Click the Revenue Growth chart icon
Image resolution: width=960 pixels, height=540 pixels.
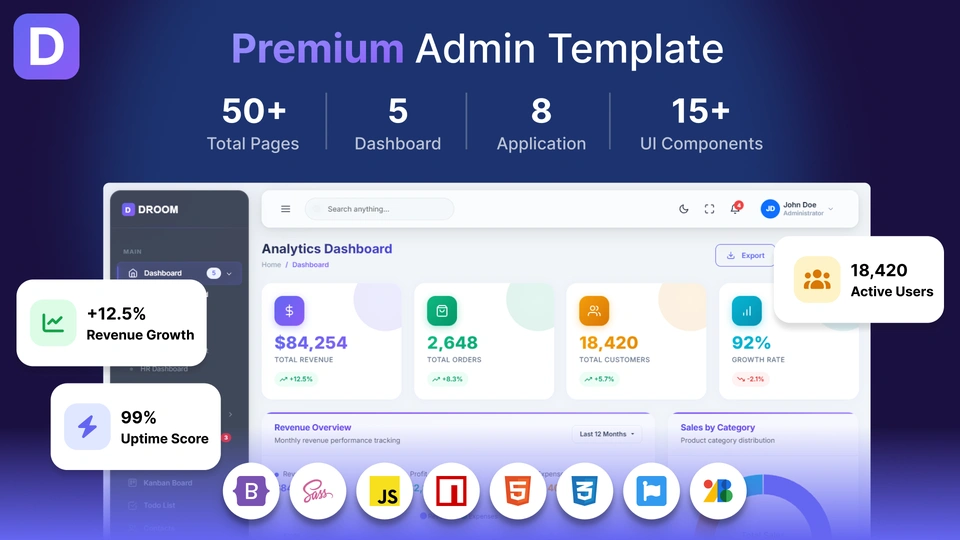(x=53, y=323)
